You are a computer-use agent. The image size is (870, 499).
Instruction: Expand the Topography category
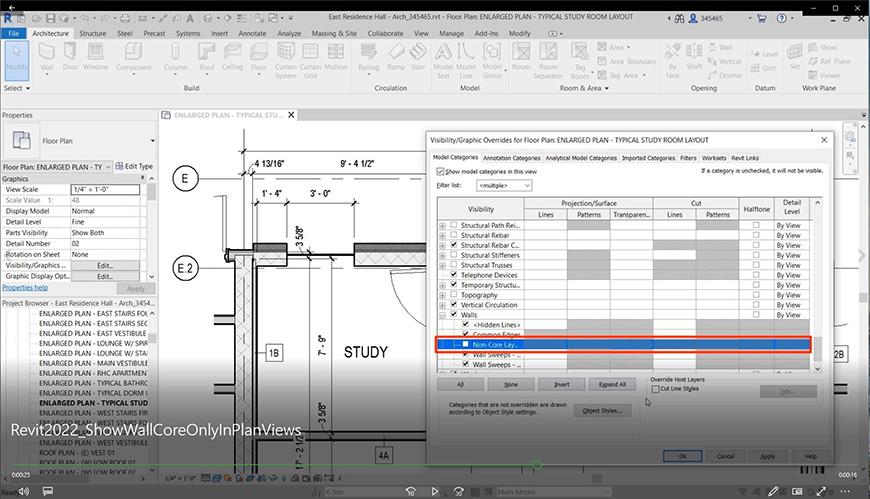tap(443, 295)
